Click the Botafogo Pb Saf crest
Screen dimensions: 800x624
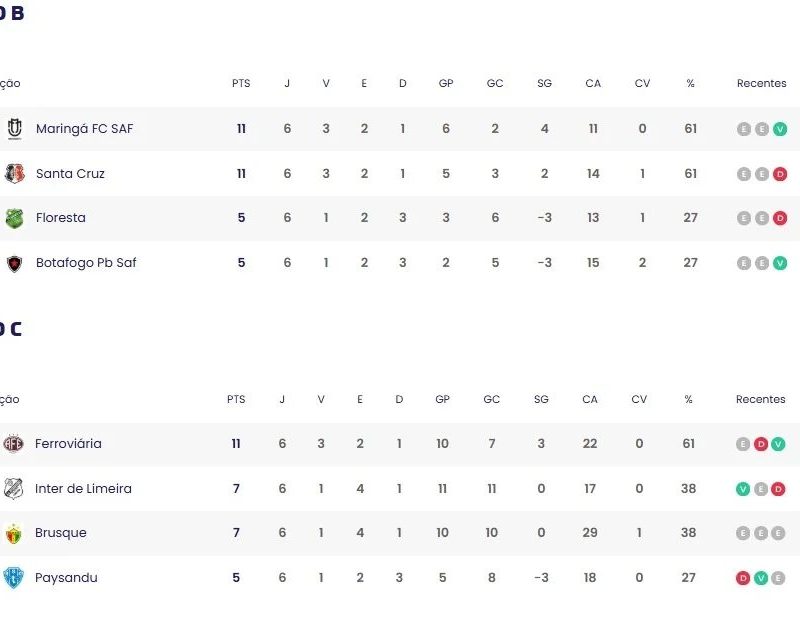click(x=14, y=263)
